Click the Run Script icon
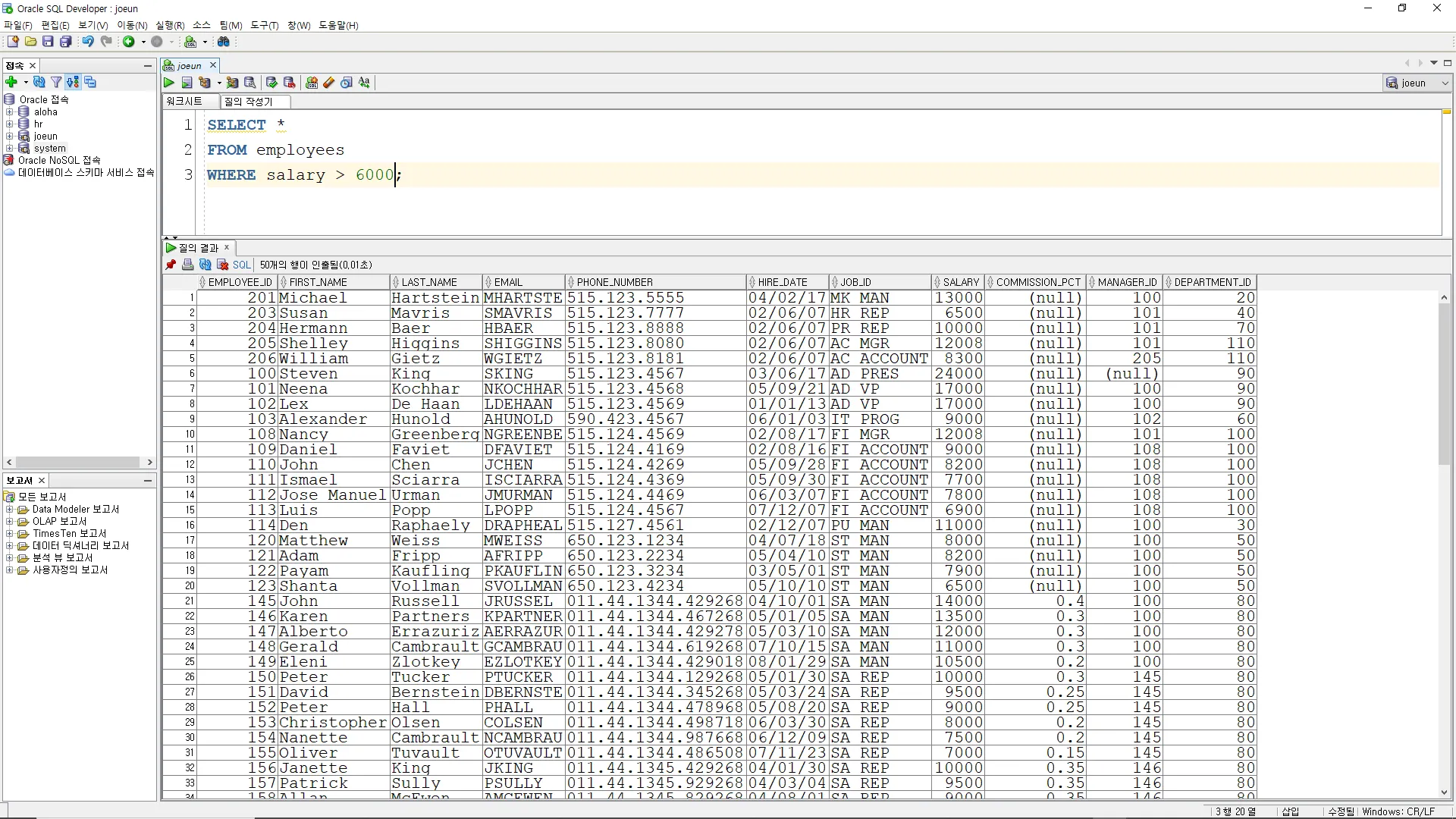 pyautogui.click(x=187, y=83)
